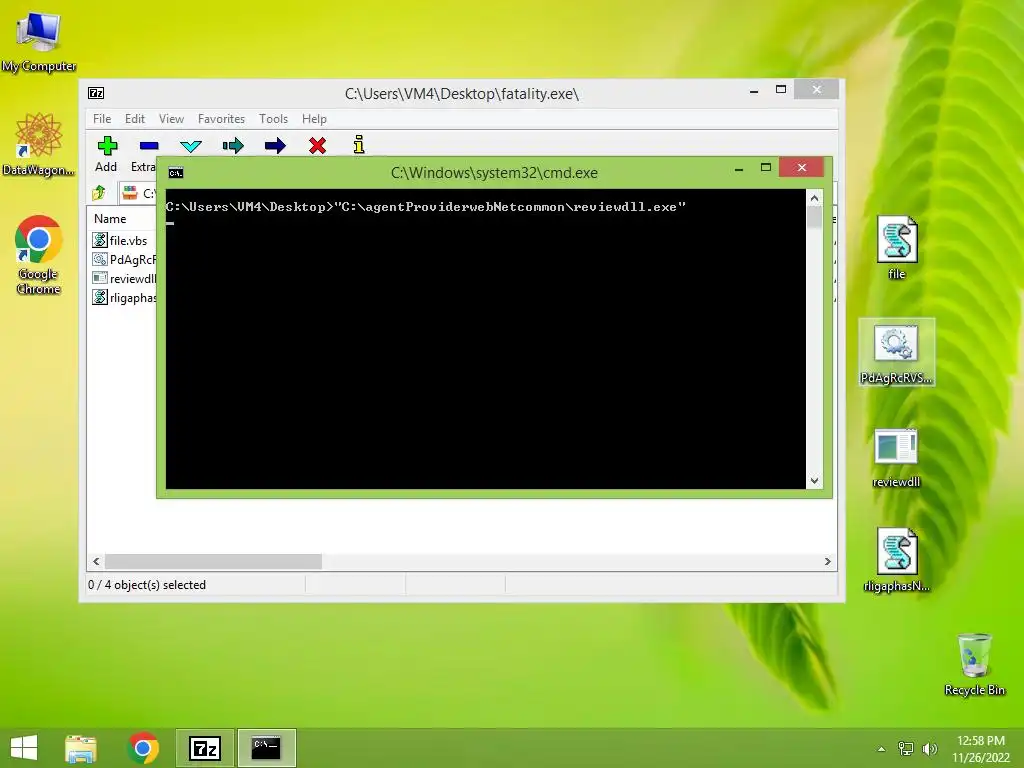Click the up-folder icon in 7-Zip address bar

click(x=99, y=193)
